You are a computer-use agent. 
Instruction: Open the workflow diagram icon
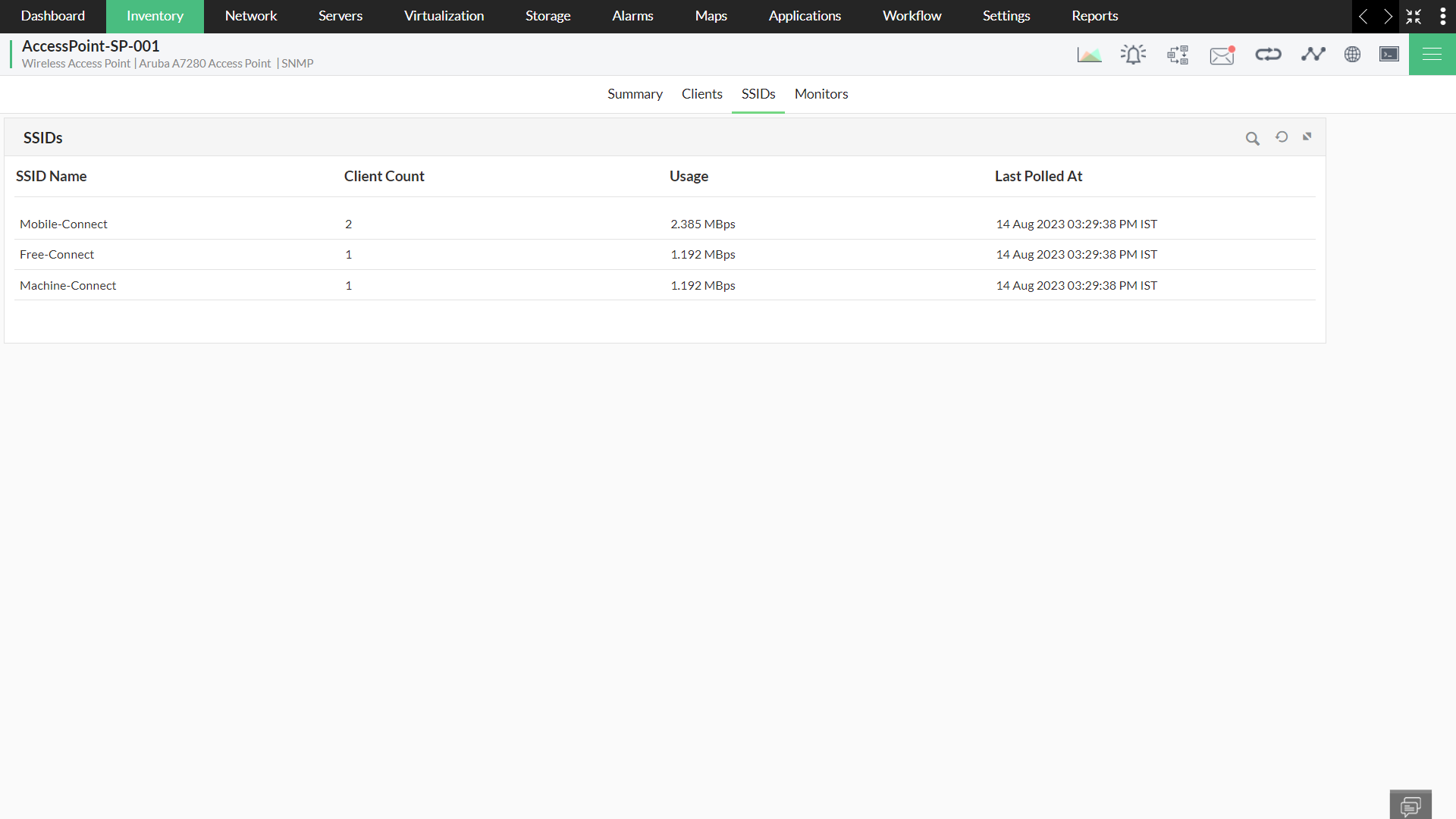click(1178, 55)
